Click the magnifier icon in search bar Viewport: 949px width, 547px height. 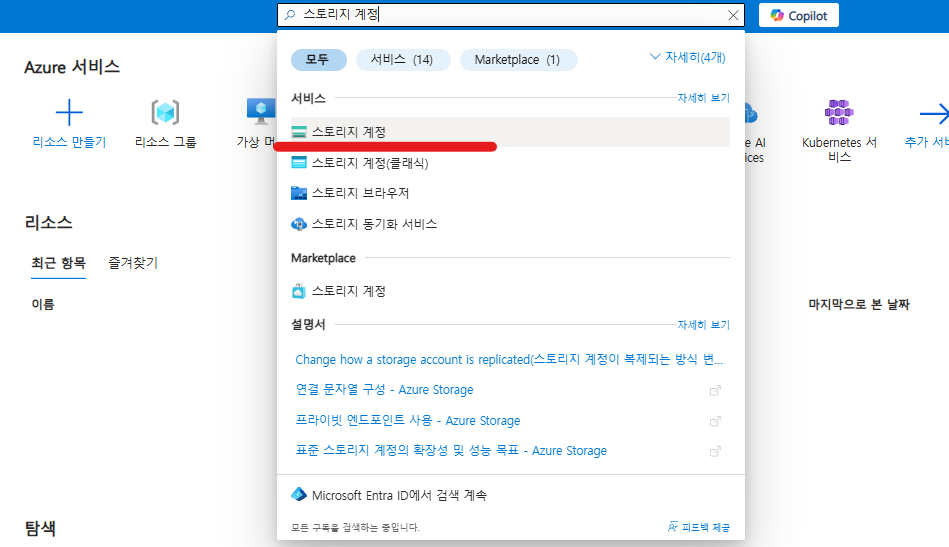click(290, 15)
